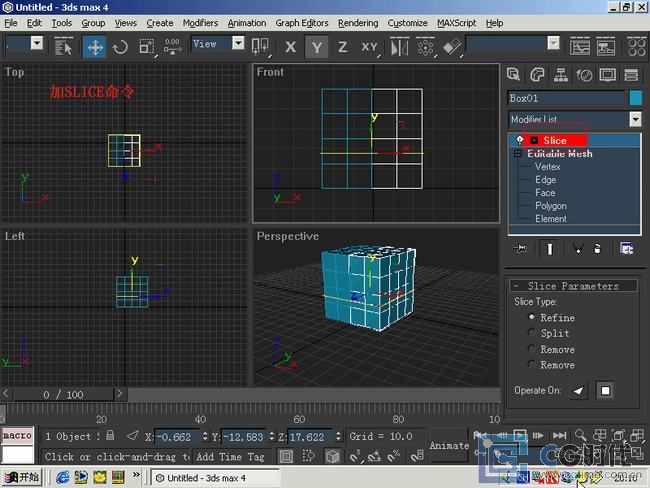650x488 pixels.
Task: Step time slider to previous frame arrow
Action: click(5, 393)
